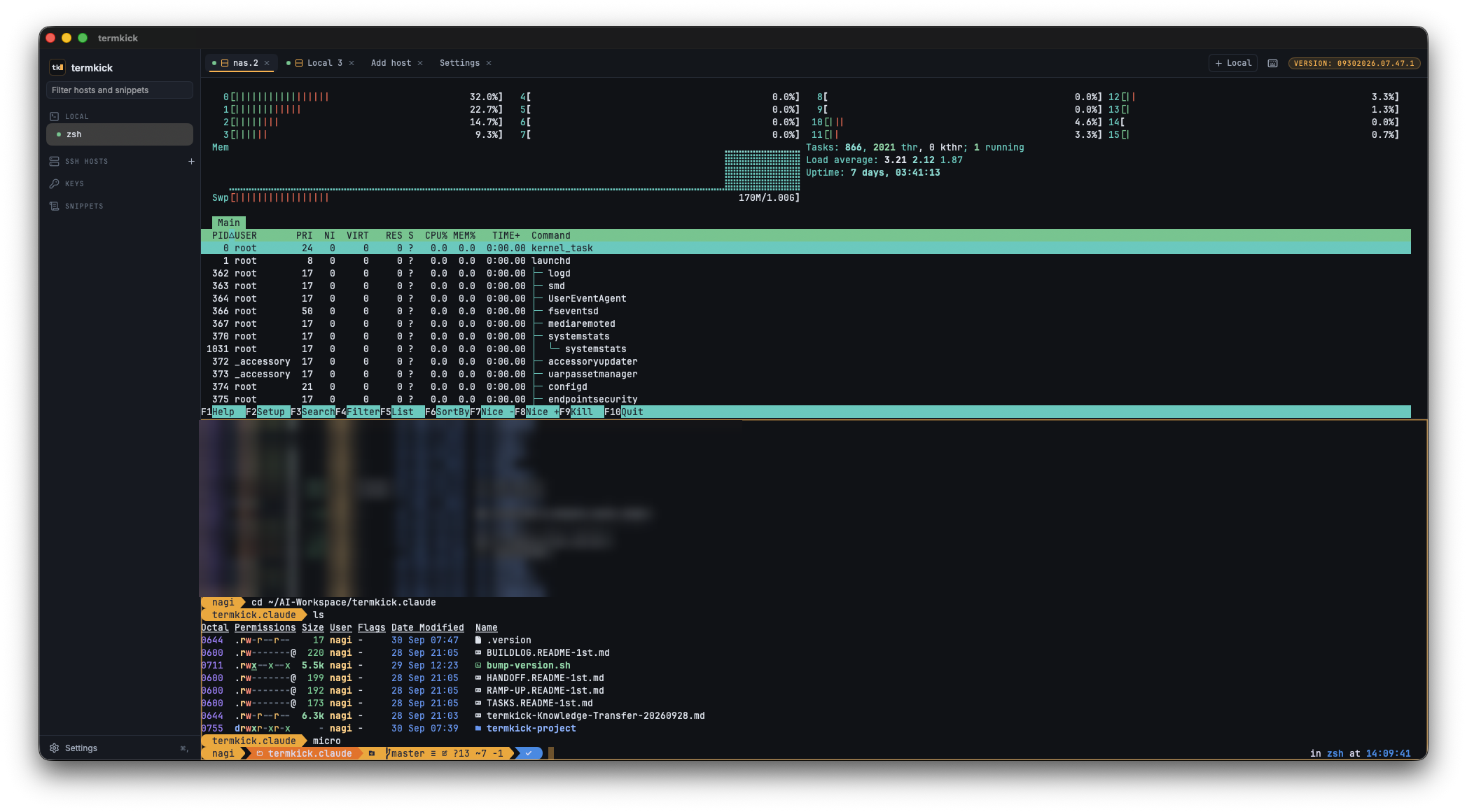Sort by the MEM% column header
The height and width of the screenshot is (812, 1467).
(464, 235)
